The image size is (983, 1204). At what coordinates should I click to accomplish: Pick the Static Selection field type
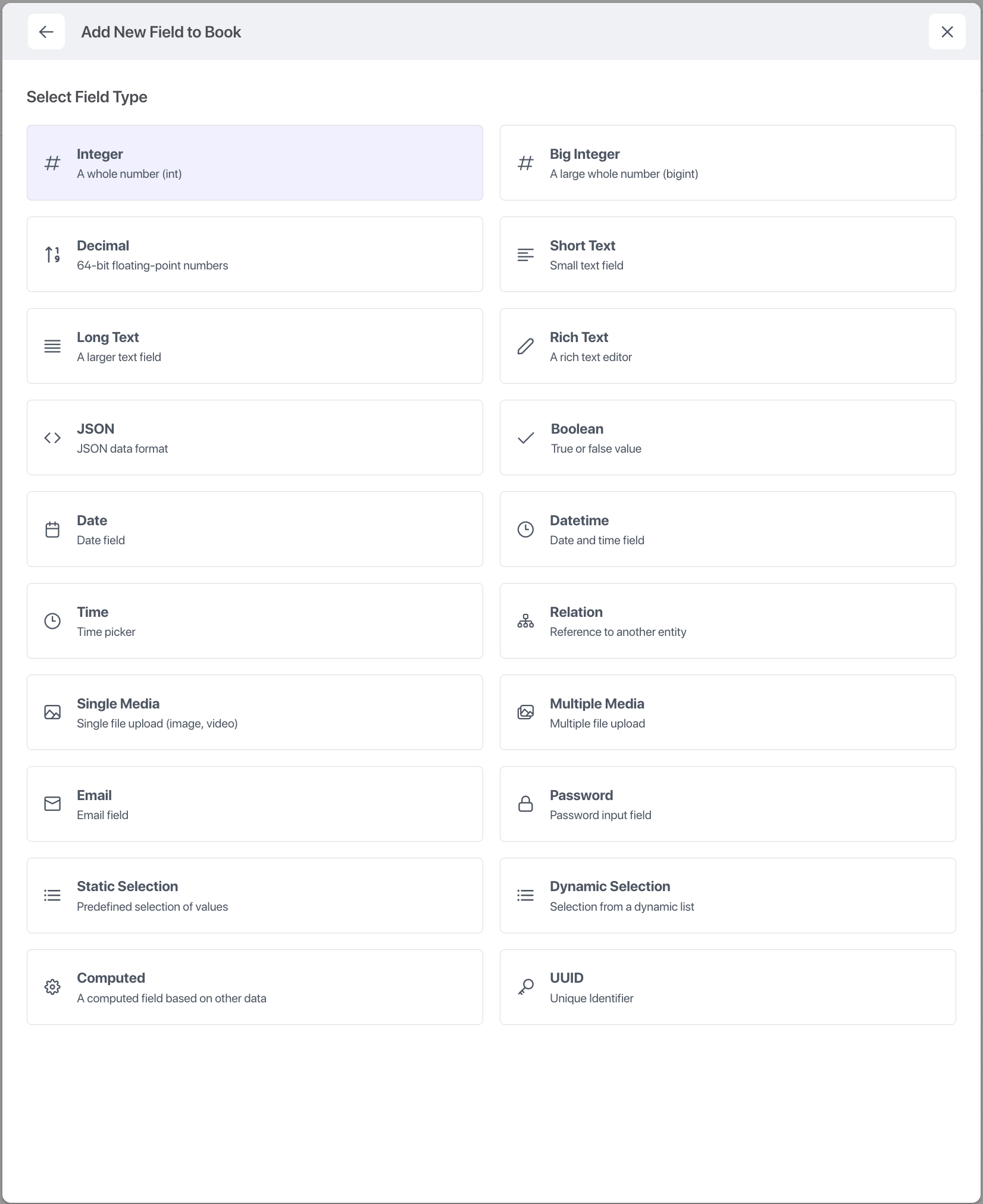pos(255,896)
